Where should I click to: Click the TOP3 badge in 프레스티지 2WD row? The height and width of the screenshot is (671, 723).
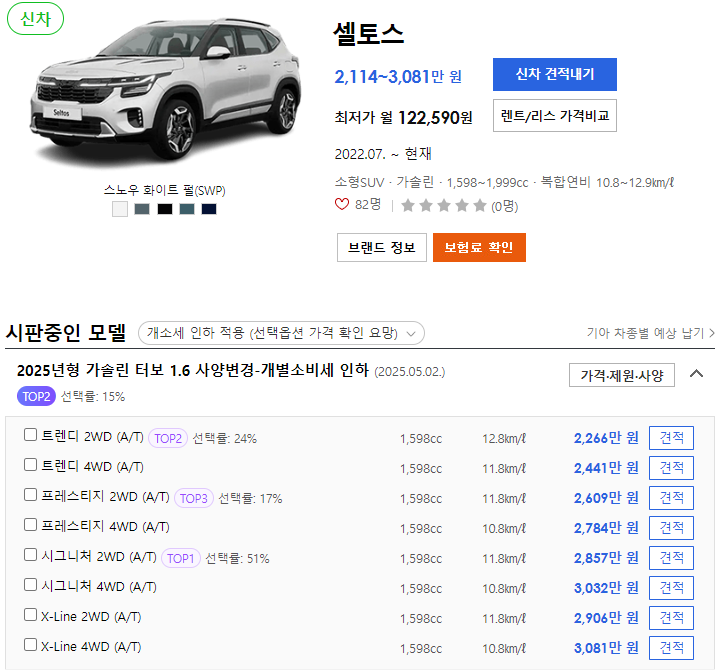pos(194,499)
